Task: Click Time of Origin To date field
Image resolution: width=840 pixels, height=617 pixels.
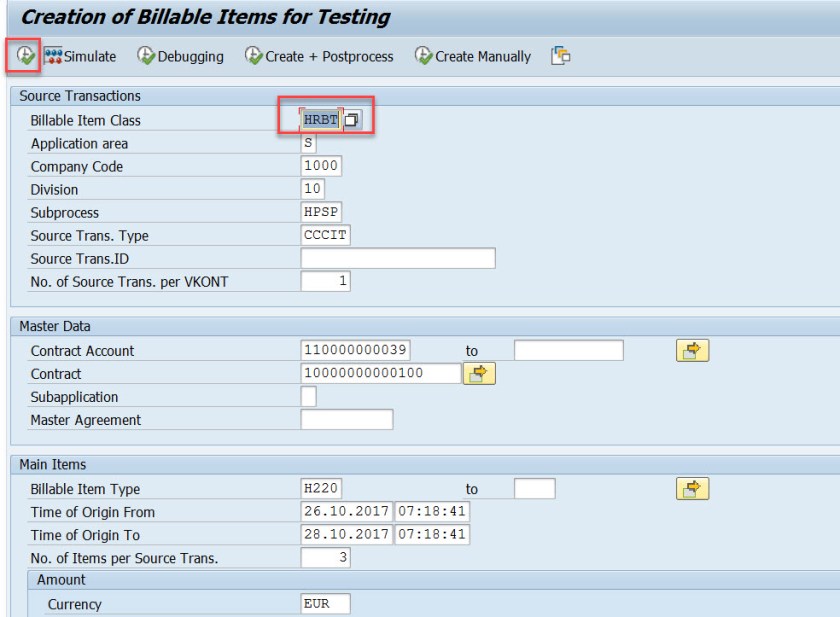Action: tap(347, 535)
